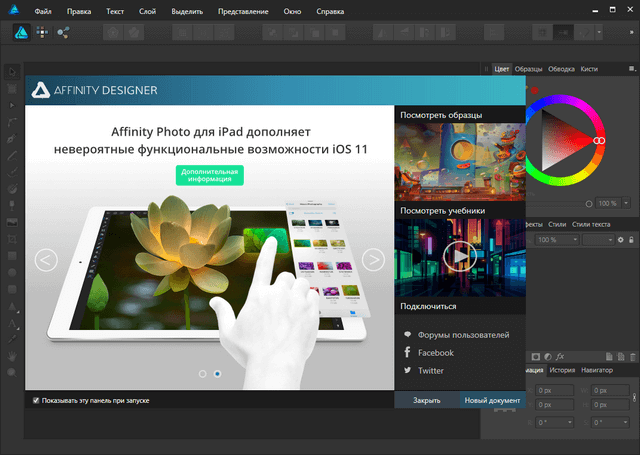
Task: Switch to the Обводка tab
Action: point(561,69)
